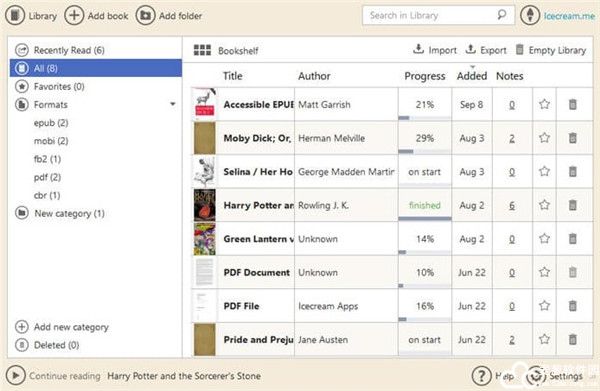Click the Import button
Screen dimensions: 600x391
pyautogui.click(x=435, y=50)
